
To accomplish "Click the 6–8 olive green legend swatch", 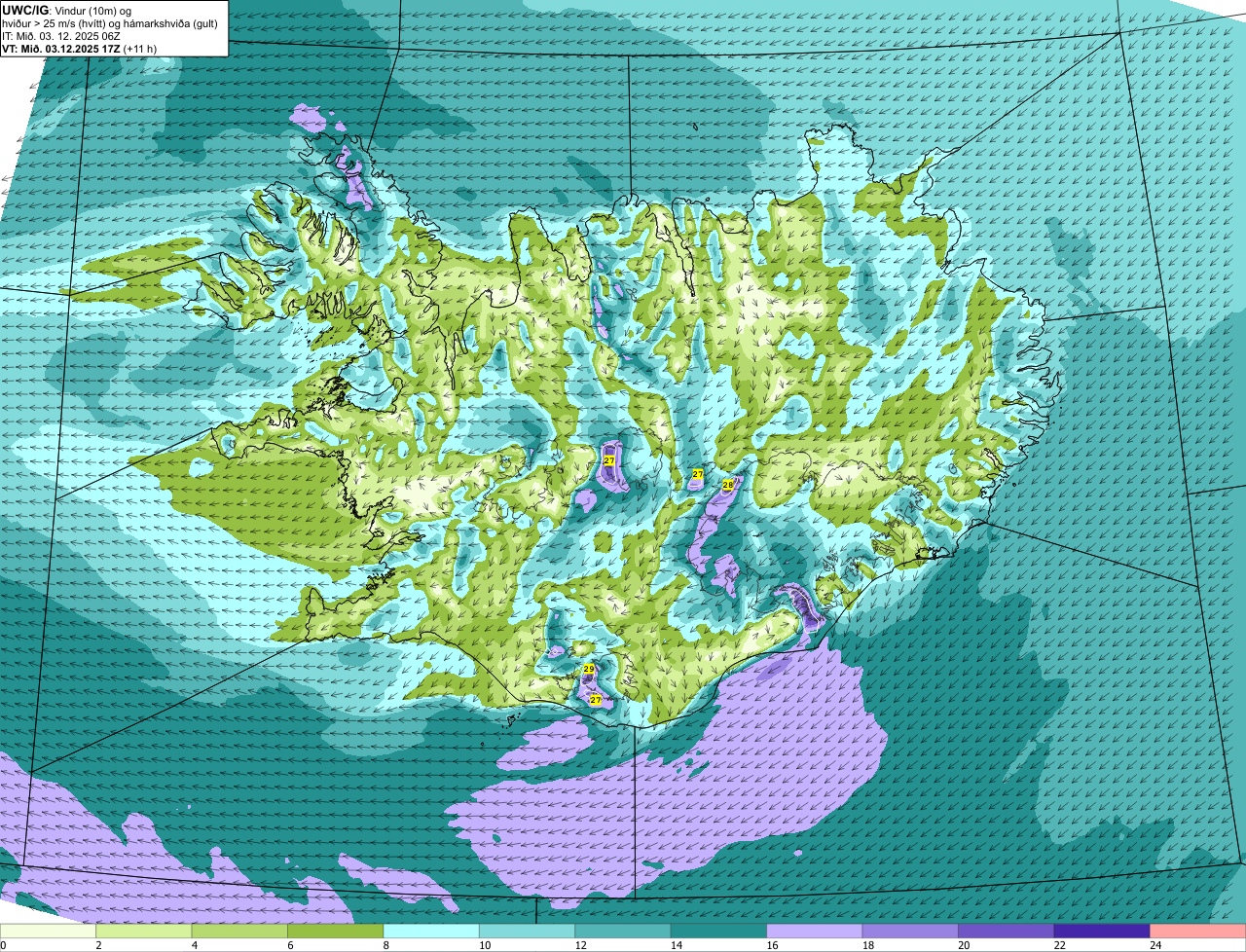I will (336, 931).
